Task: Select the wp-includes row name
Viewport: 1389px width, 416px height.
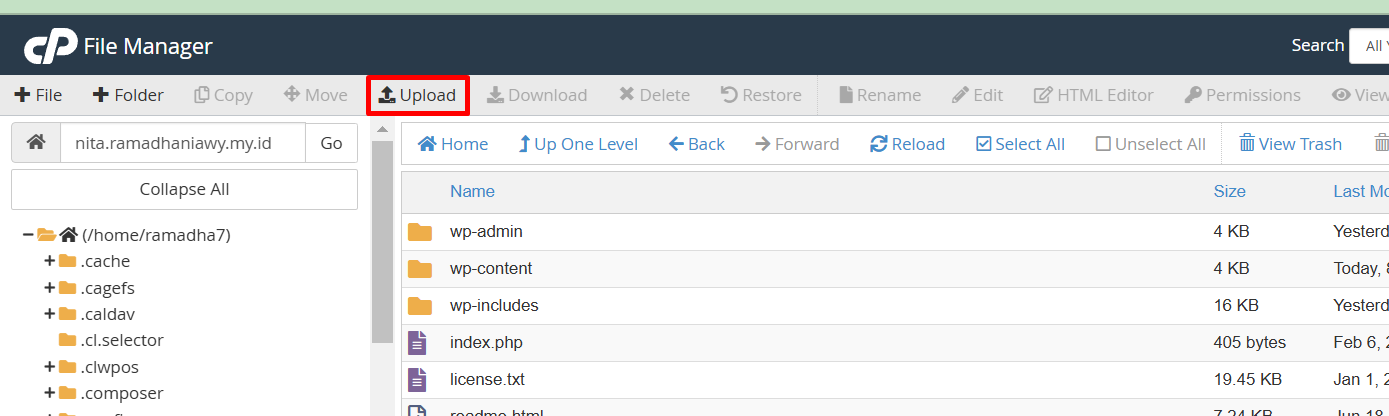Action: tap(494, 306)
